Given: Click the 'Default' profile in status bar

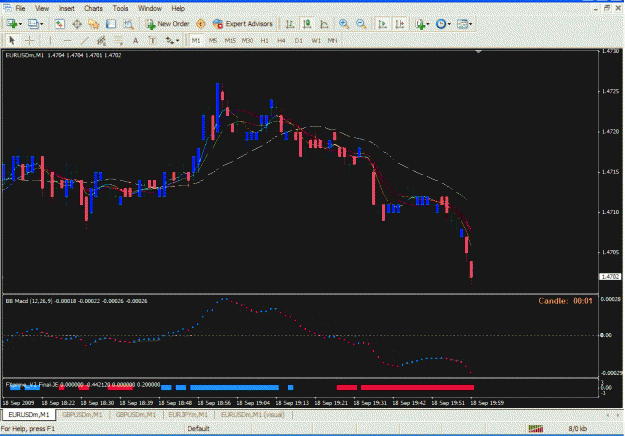Looking at the screenshot, I should point(199,429).
